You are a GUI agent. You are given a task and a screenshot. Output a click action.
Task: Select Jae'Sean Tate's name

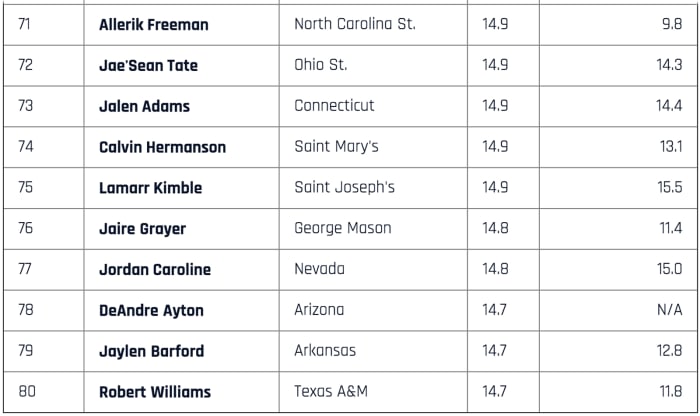[148, 65]
